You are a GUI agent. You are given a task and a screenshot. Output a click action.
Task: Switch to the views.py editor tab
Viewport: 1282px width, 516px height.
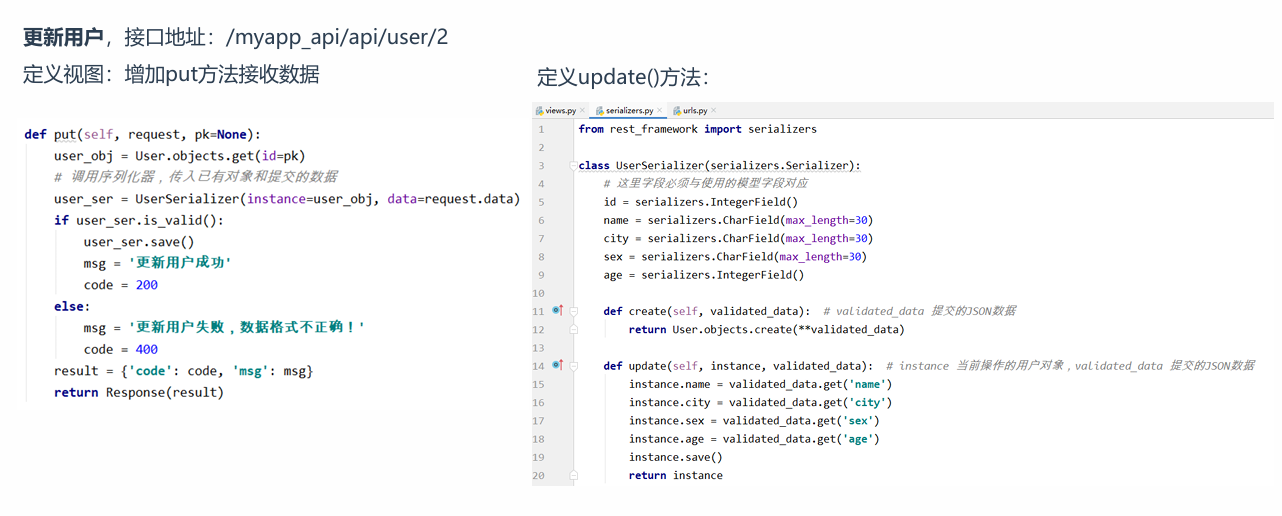(x=560, y=111)
